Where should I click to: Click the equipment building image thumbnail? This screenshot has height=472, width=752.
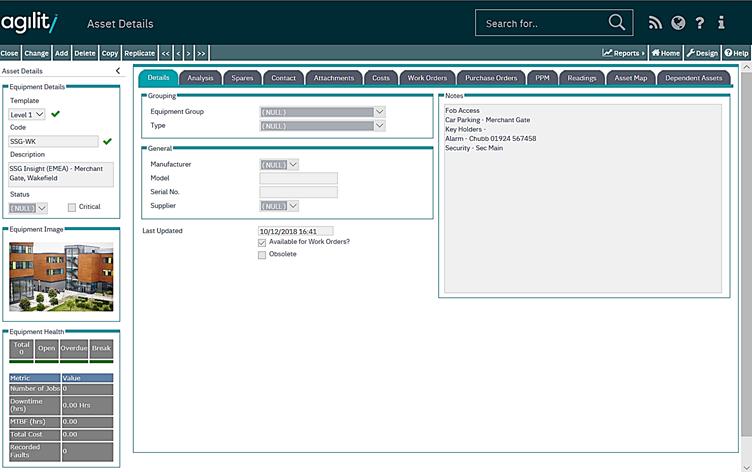(x=61, y=275)
